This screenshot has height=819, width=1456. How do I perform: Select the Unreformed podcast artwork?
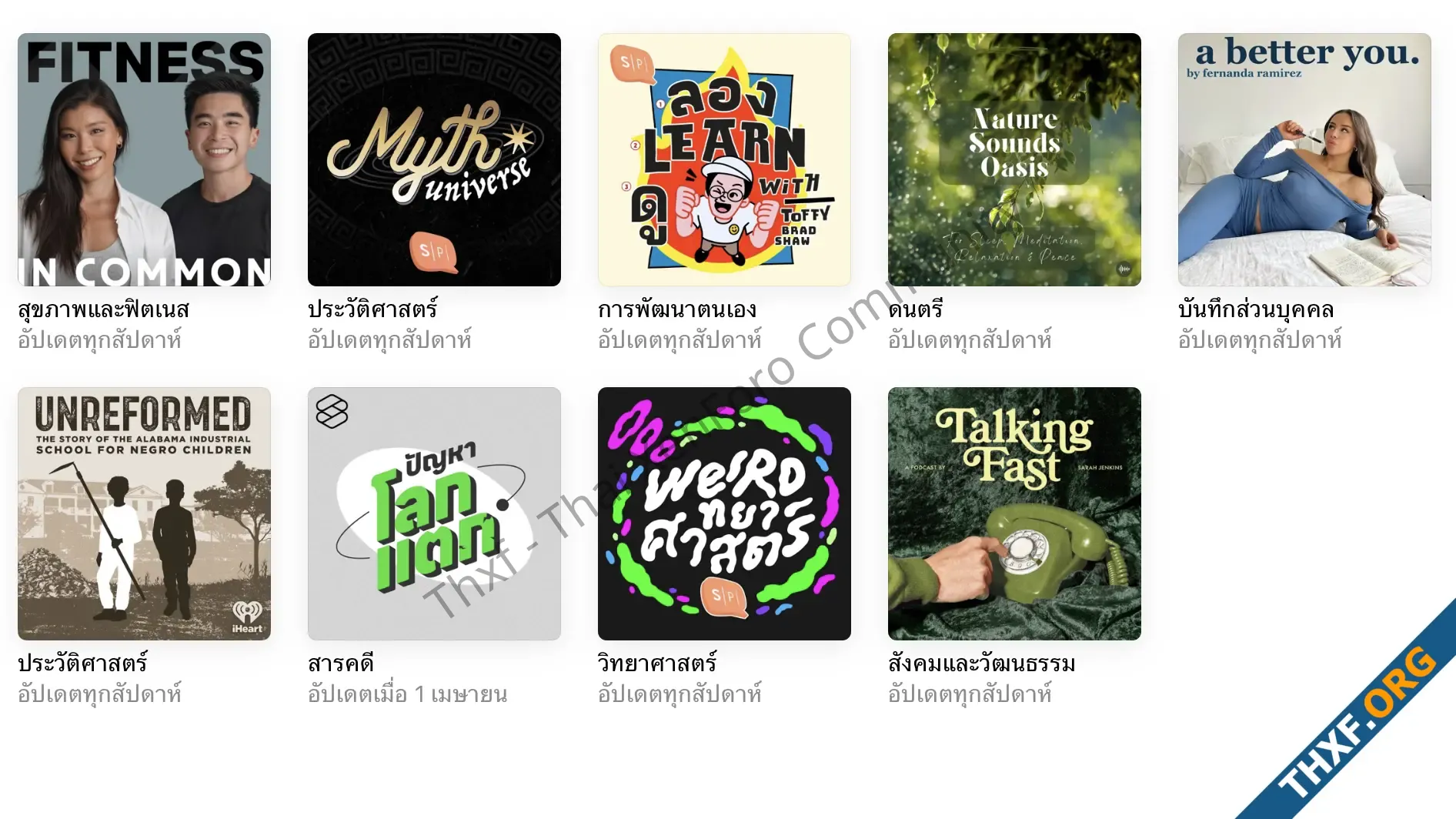pos(144,513)
